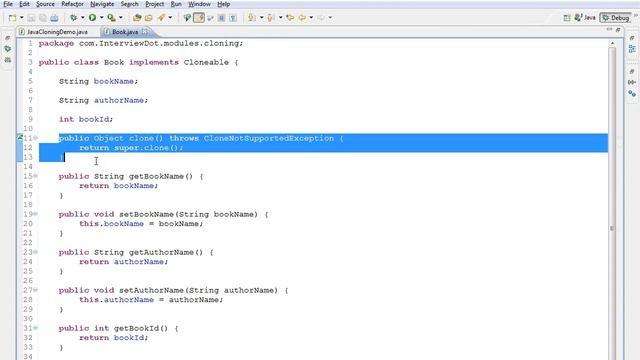
Task: Click the Open Perspective icon
Action: click(567, 18)
